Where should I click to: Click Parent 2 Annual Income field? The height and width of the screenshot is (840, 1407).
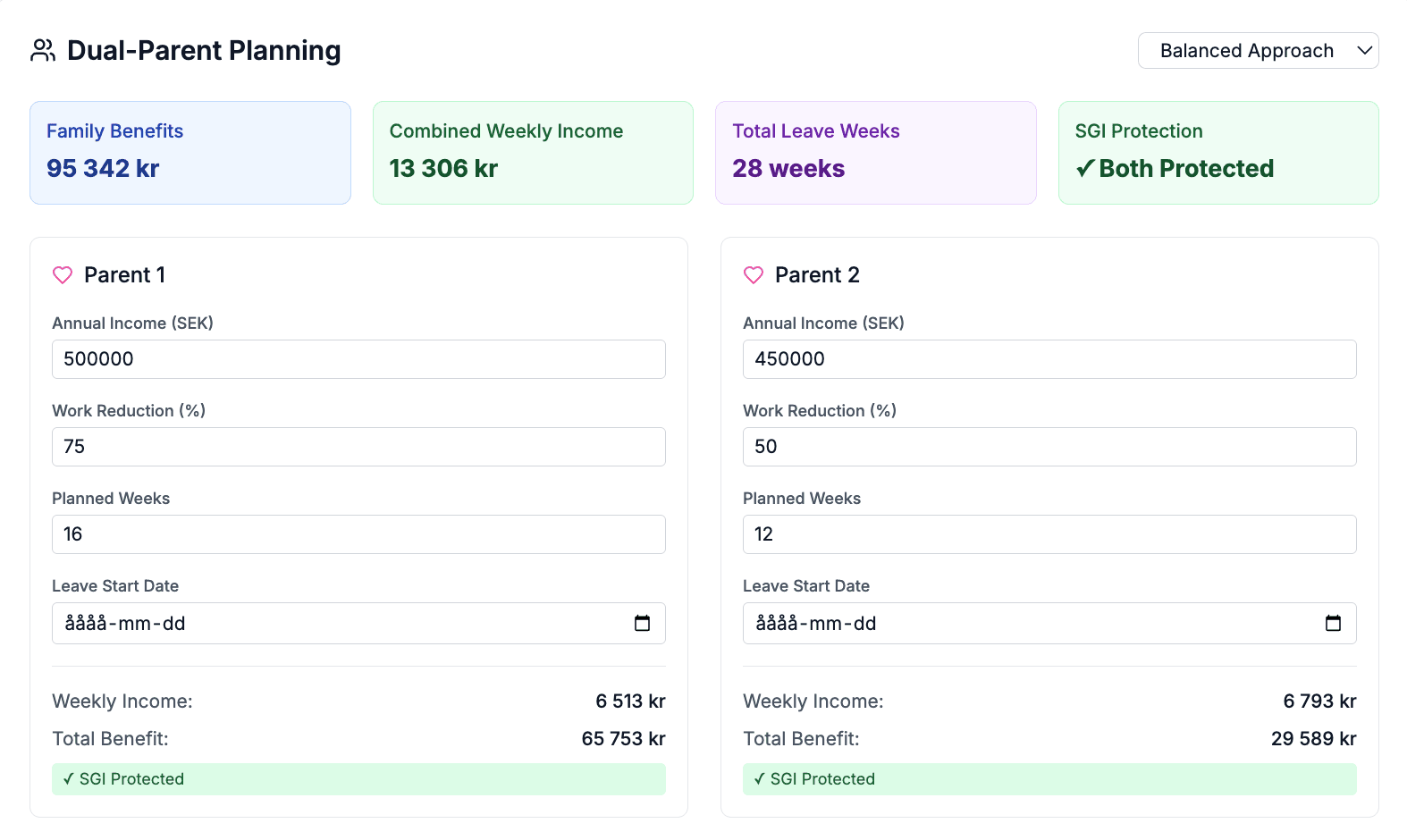1049,359
